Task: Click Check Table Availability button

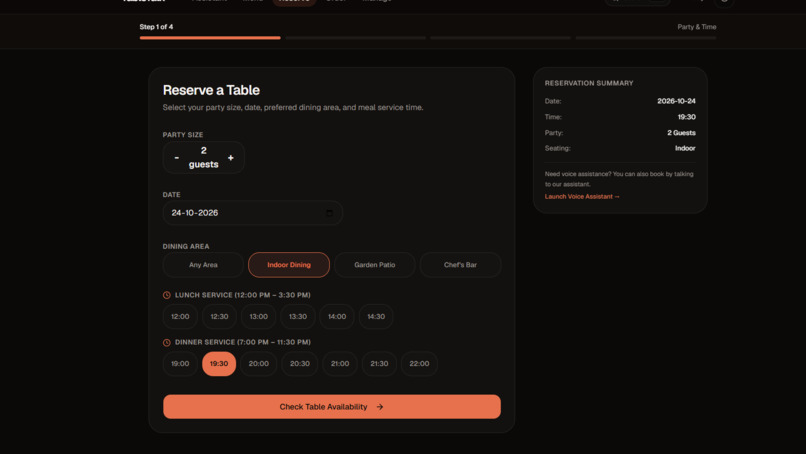Action: (332, 407)
